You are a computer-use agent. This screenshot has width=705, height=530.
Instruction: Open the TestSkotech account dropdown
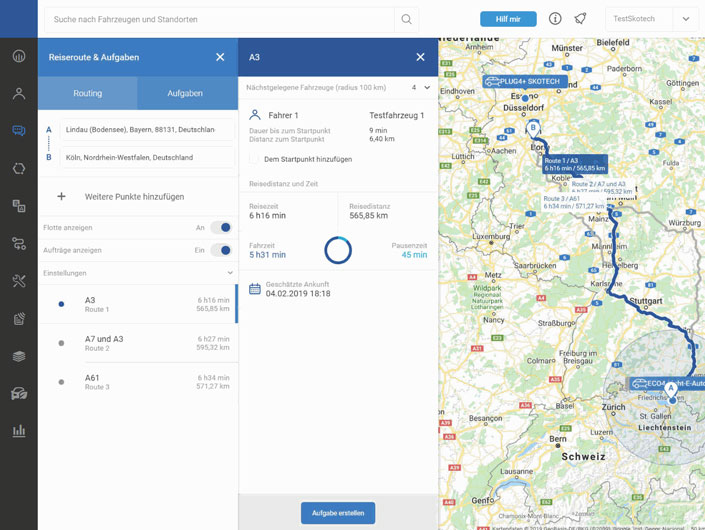[x=686, y=19]
